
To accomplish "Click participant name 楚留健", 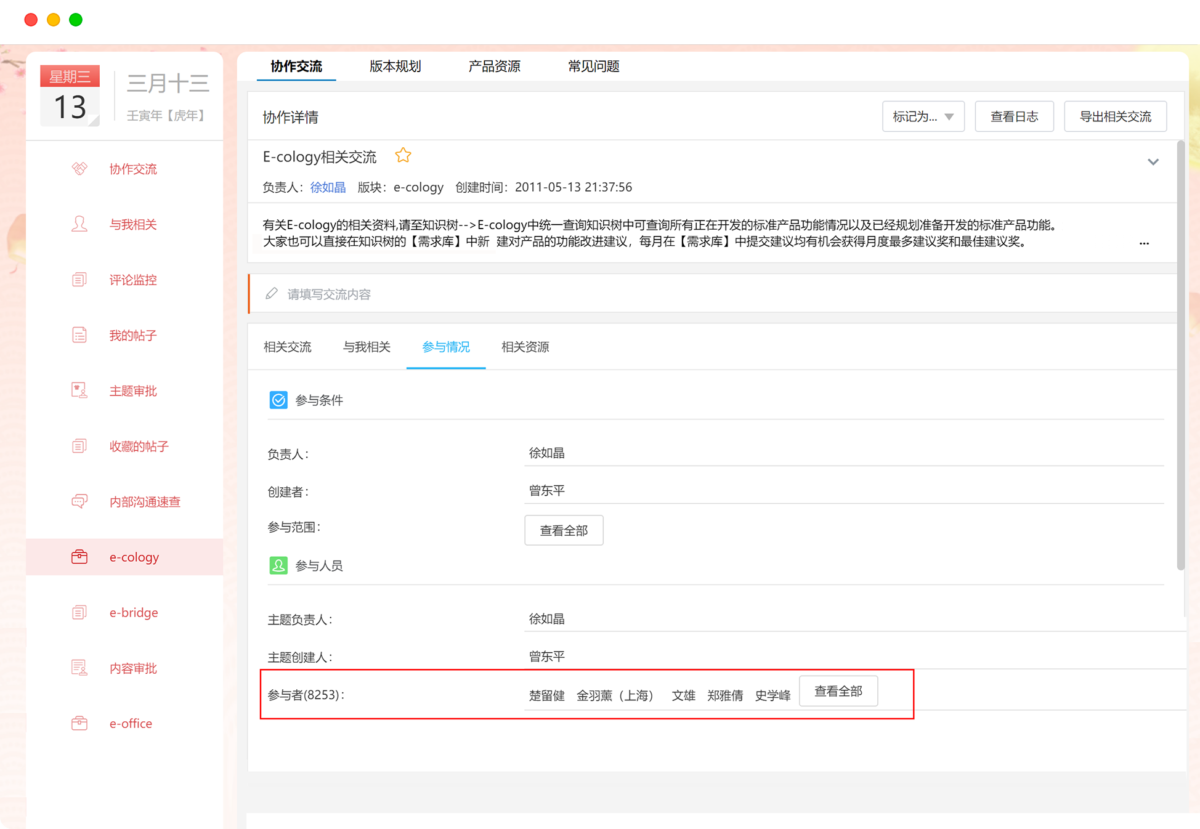I will tap(547, 695).
